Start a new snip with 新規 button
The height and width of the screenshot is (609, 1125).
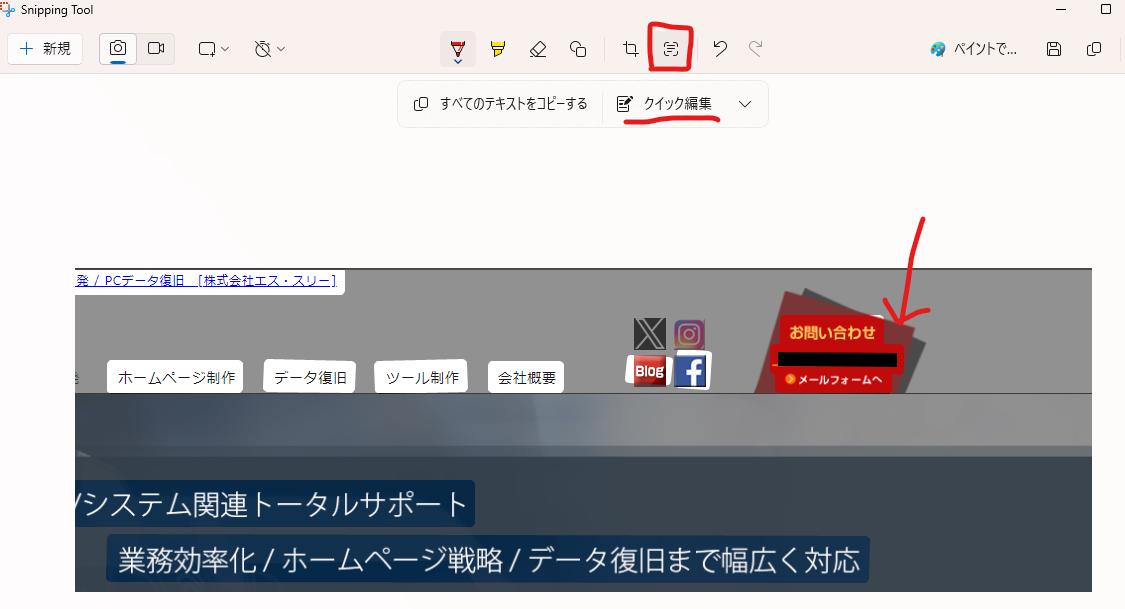[x=45, y=49]
